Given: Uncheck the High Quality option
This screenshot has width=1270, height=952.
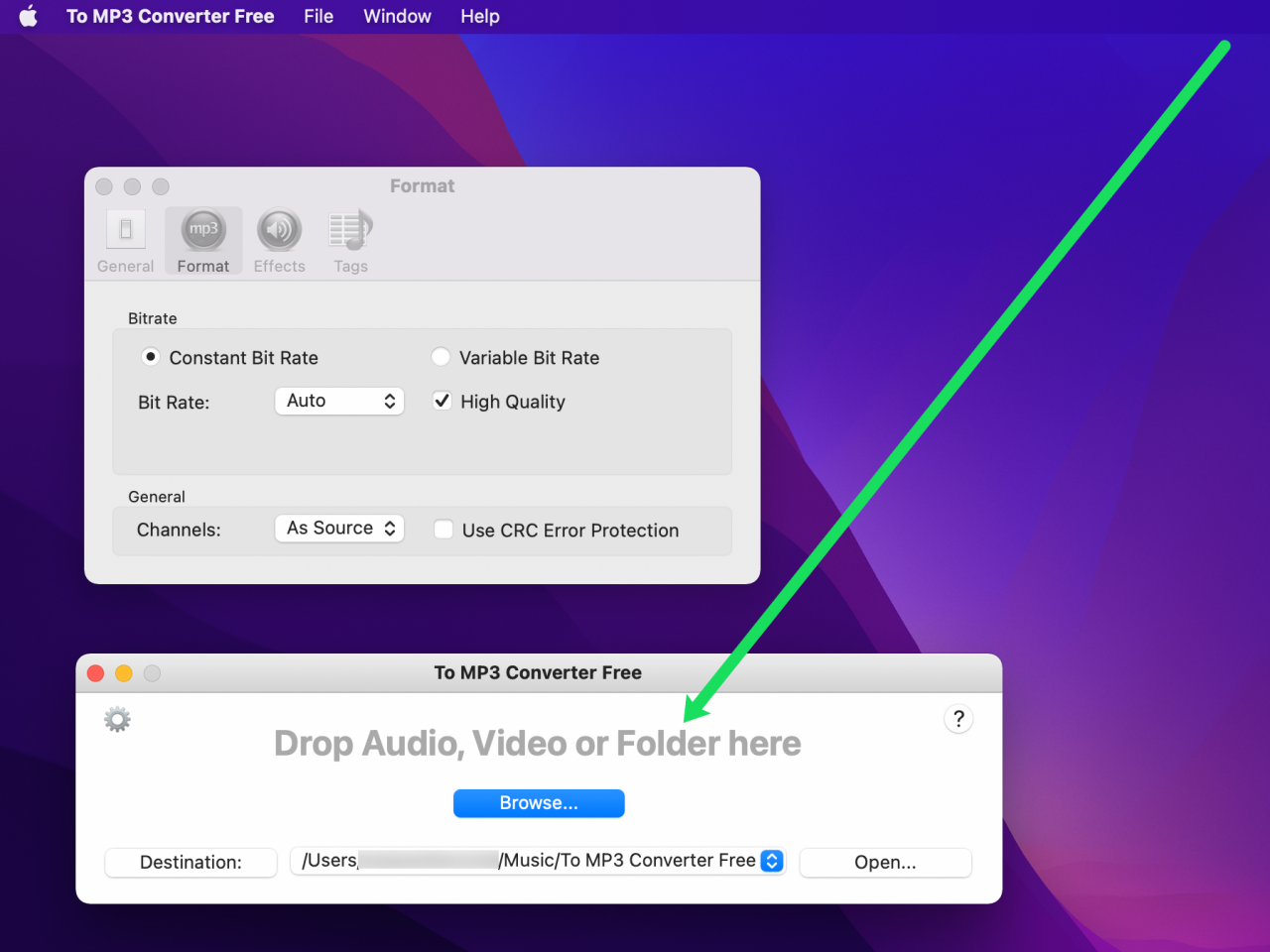Looking at the screenshot, I should coord(443,401).
